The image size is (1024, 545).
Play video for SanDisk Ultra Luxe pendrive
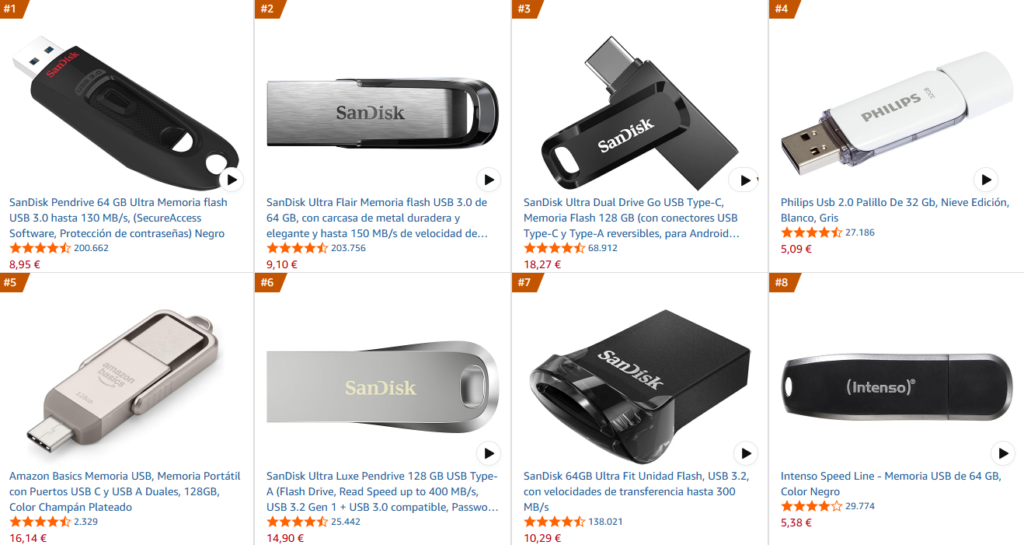coord(488,453)
